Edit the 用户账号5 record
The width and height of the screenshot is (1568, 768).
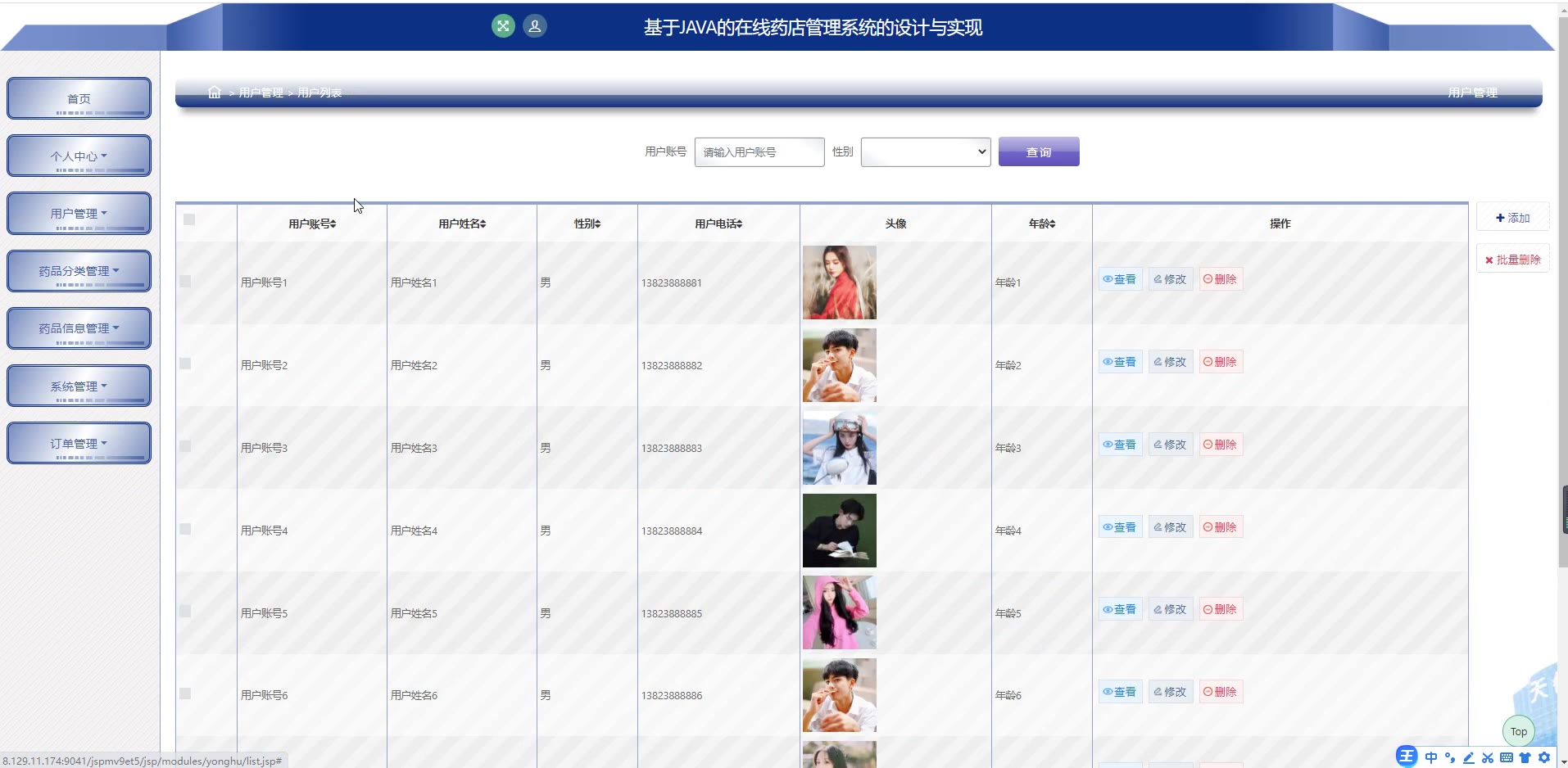pyautogui.click(x=1171, y=609)
